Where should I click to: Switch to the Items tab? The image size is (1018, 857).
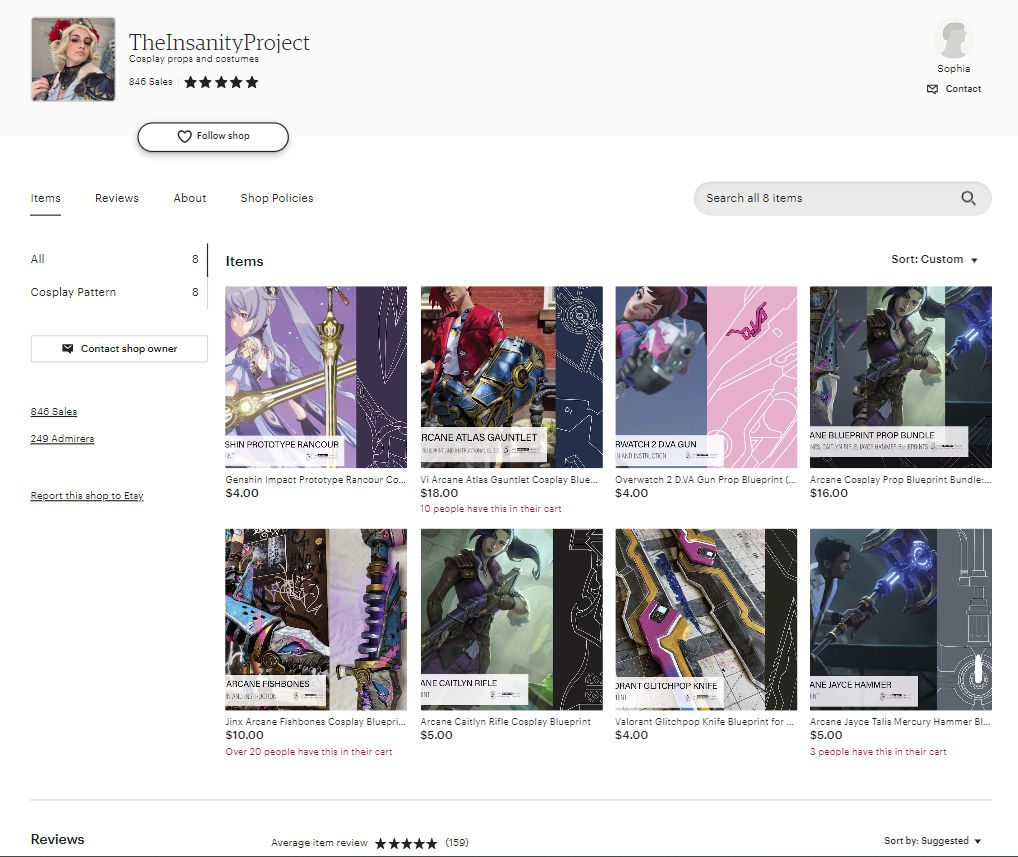click(45, 198)
